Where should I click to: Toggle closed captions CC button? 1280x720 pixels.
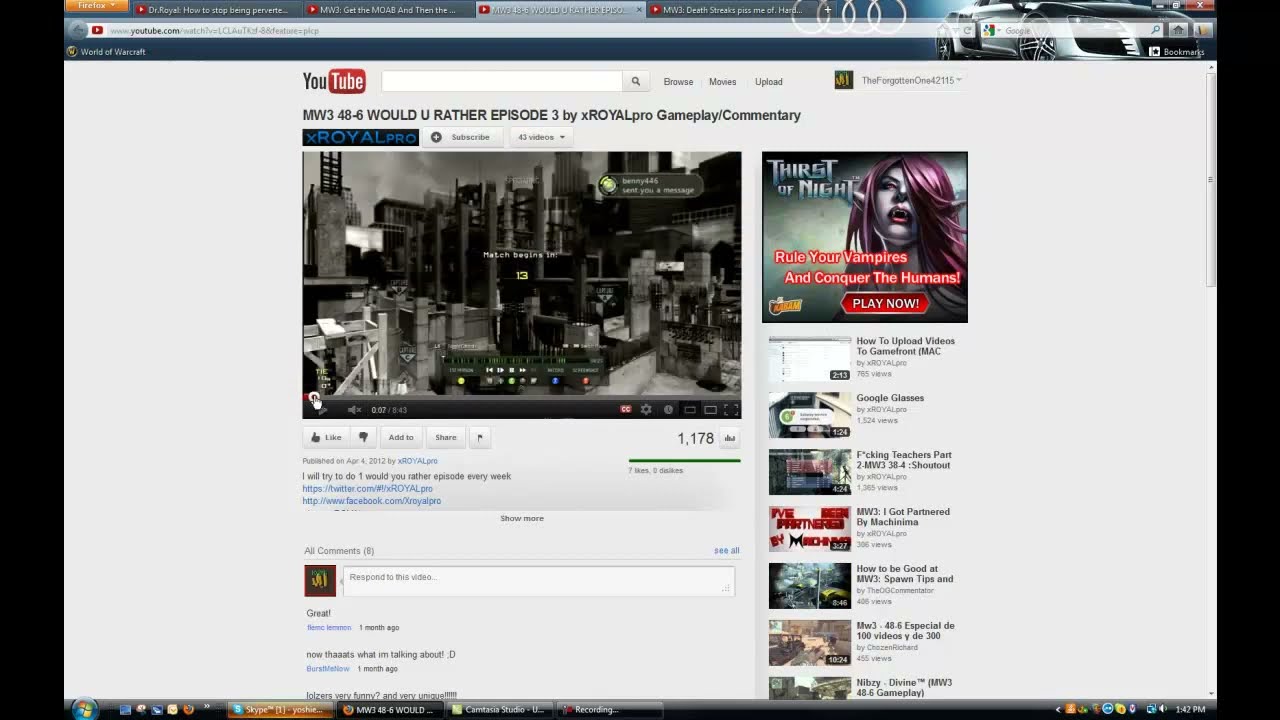626,409
